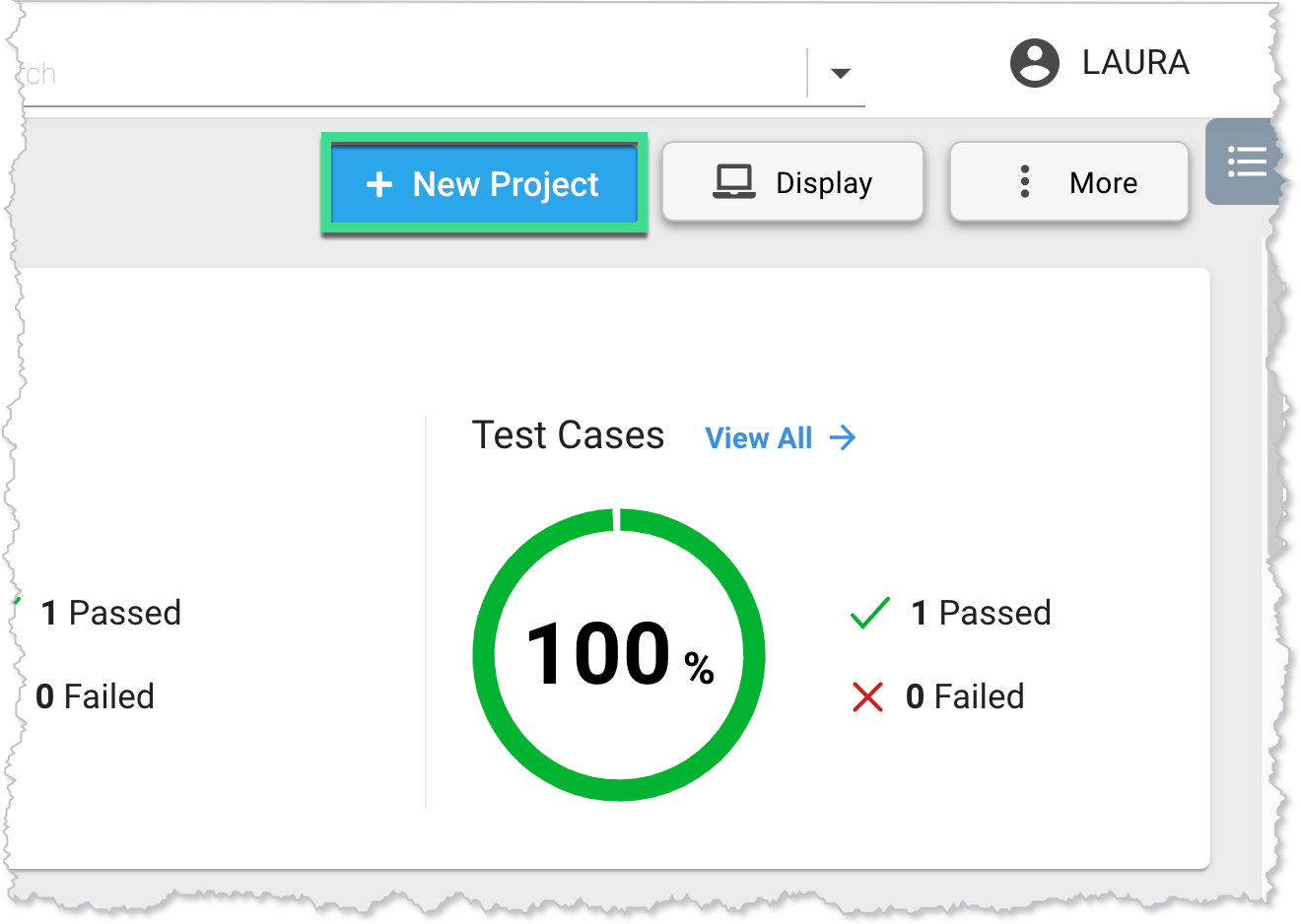Open the LAURA user menu
Viewport: 1301px width, 924px height.
[1135, 63]
